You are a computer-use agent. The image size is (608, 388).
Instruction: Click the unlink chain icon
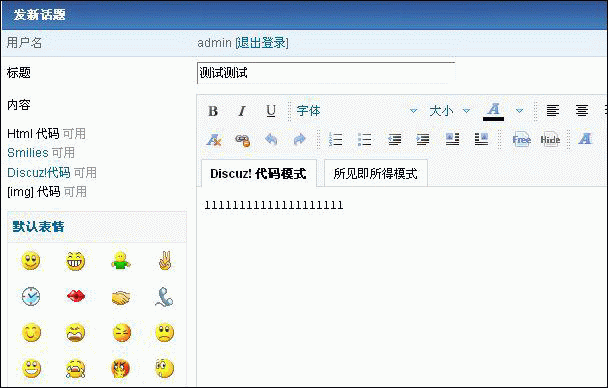[242, 140]
